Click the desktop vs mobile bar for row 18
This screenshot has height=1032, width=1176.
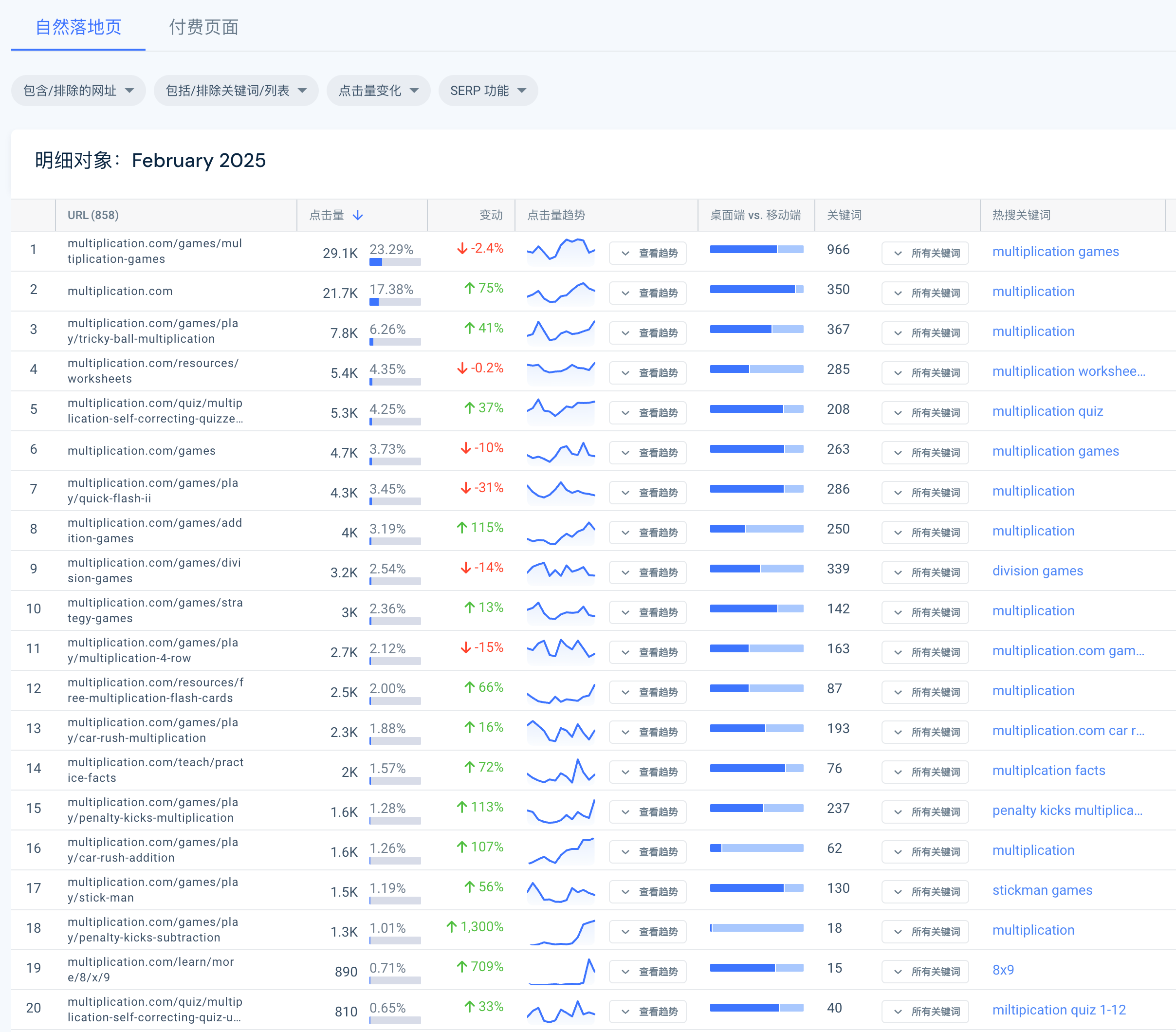(x=756, y=928)
